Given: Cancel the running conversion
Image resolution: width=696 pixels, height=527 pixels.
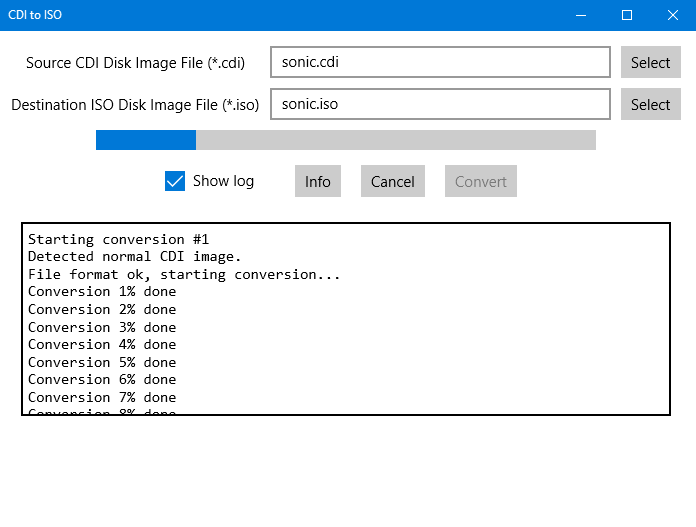Looking at the screenshot, I should tap(393, 181).
